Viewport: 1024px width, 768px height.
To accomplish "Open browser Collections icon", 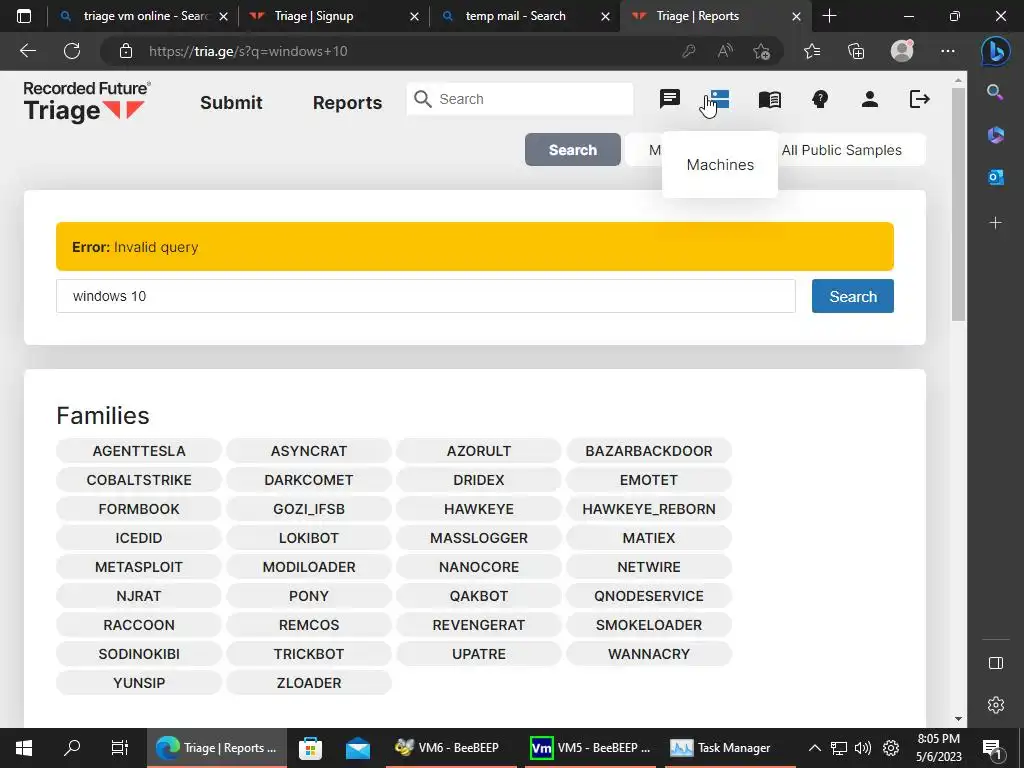I will [x=856, y=51].
